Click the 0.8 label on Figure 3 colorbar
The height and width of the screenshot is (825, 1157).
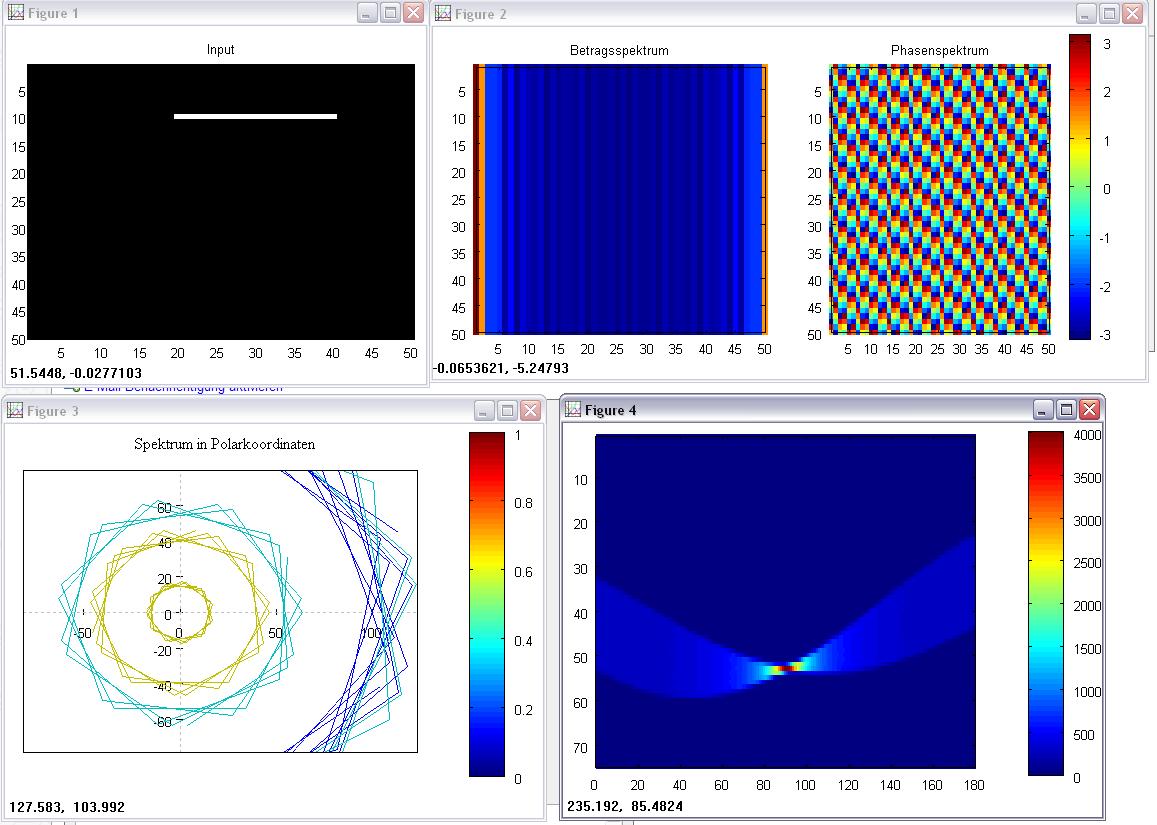523,503
